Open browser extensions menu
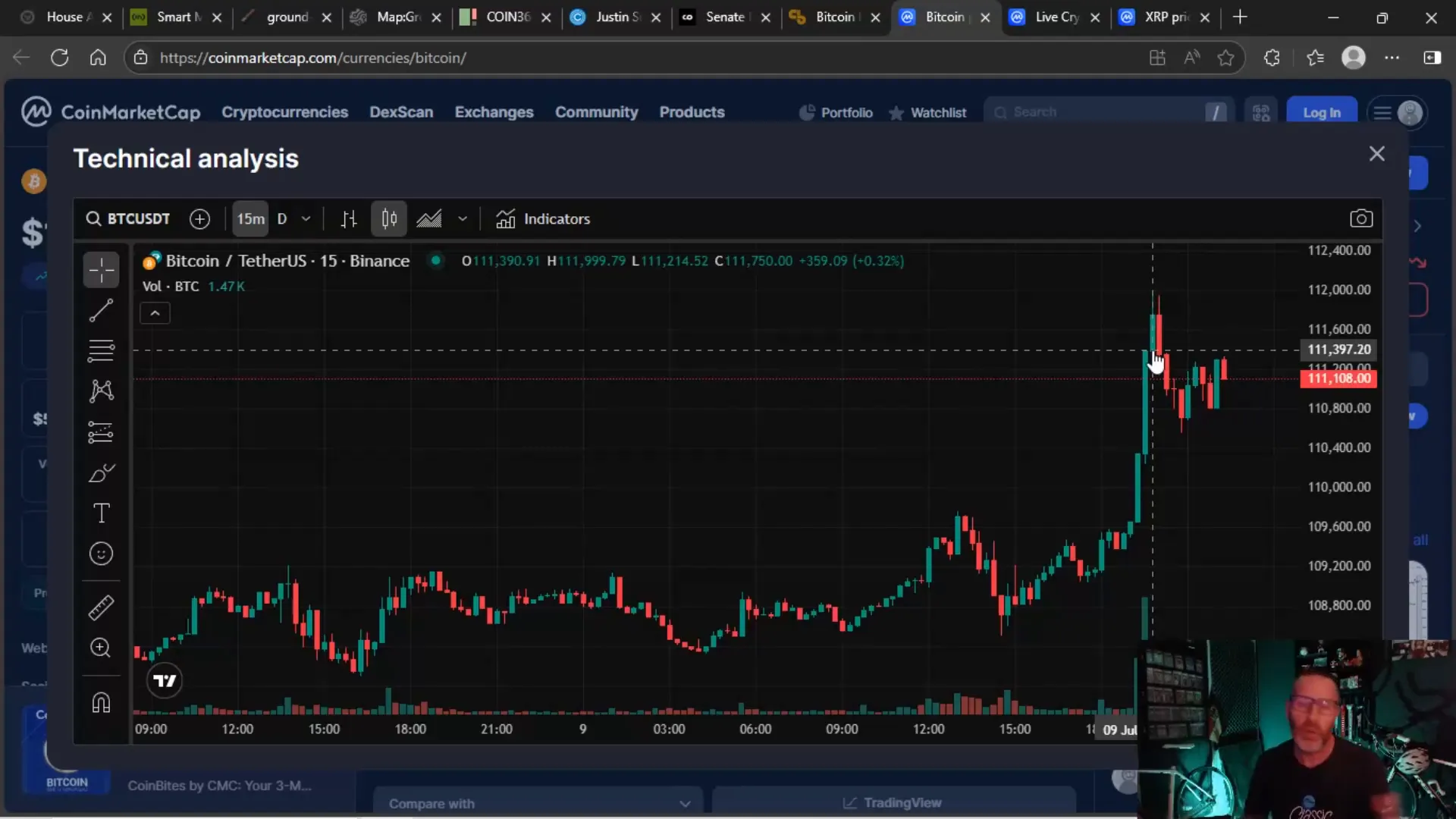Image resolution: width=1456 pixels, height=819 pixels. click(x=1272, y=58)
